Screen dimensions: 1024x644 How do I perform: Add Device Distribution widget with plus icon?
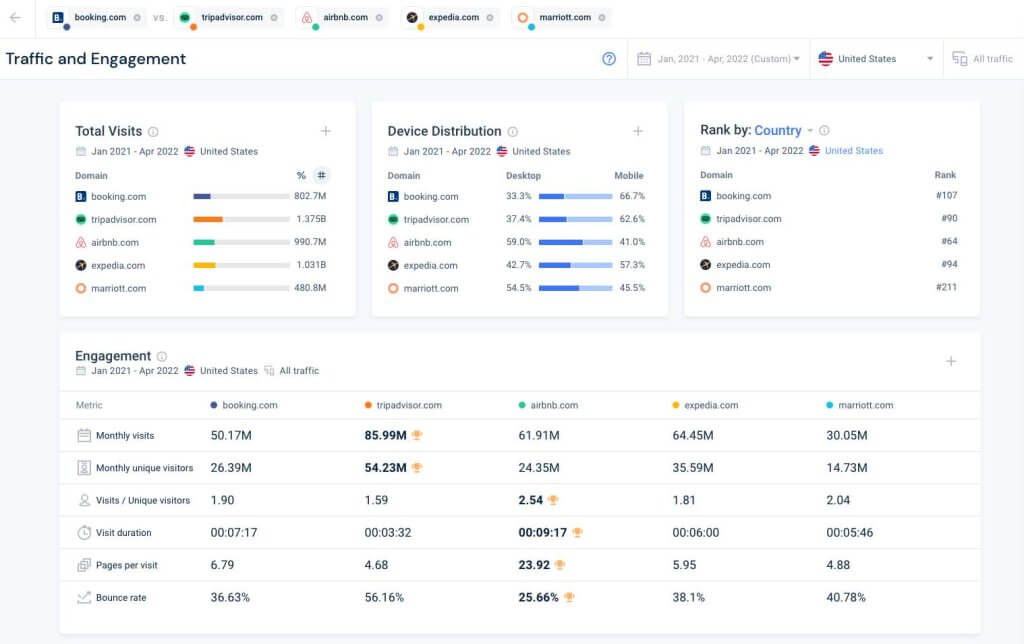click(637, 131)
